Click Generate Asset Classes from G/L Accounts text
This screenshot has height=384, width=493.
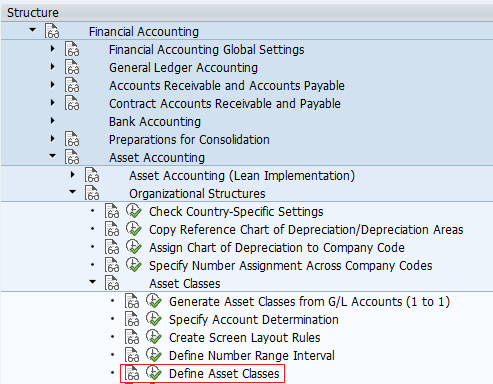point(309,302)
